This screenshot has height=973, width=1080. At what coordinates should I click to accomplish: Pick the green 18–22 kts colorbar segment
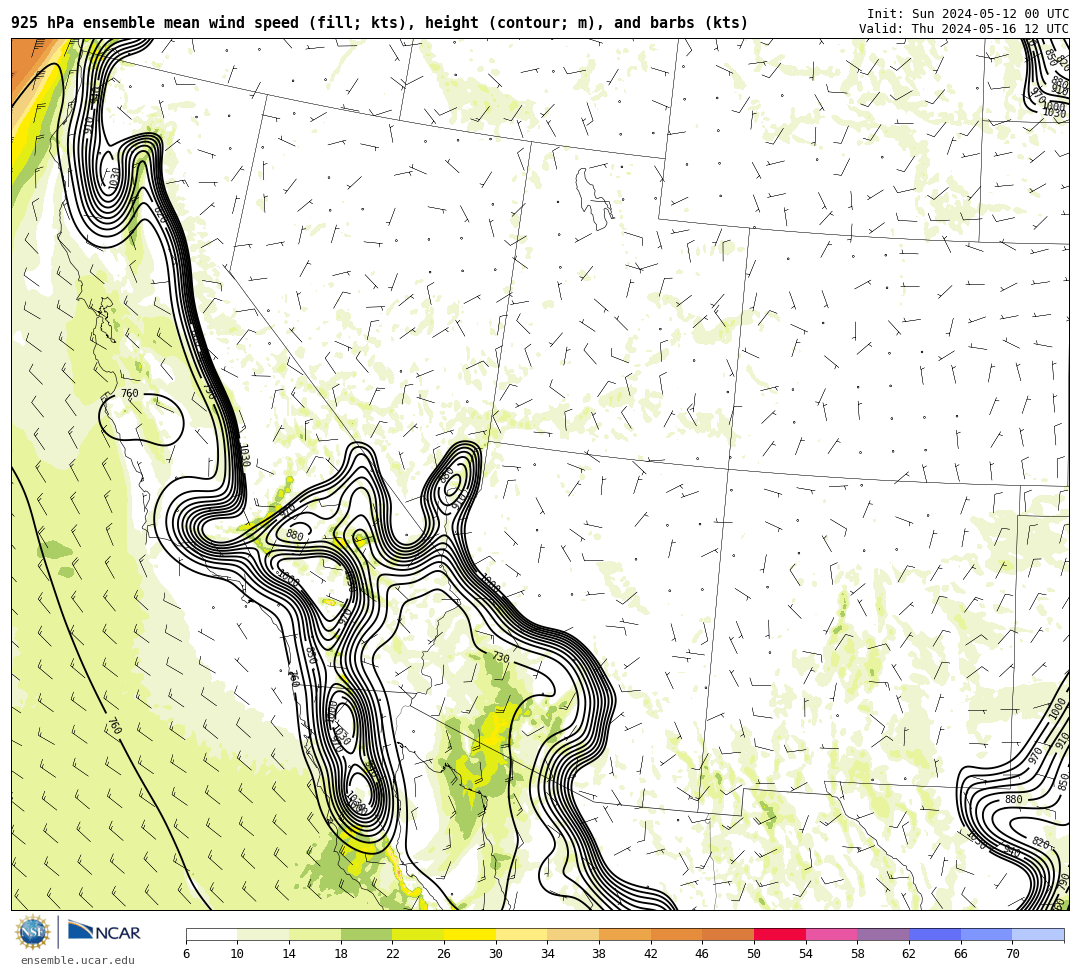pos(366,934)
